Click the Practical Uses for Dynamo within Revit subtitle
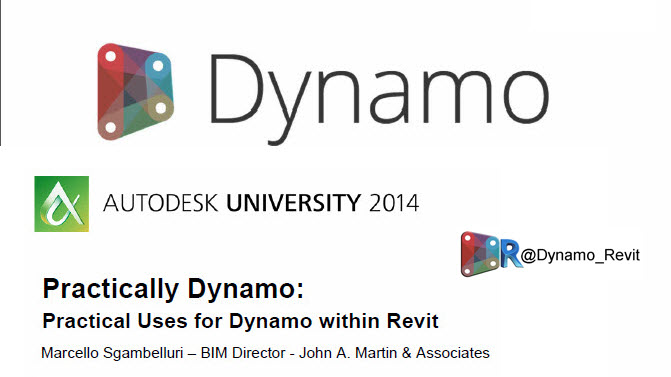 click(x=240, y=321)
